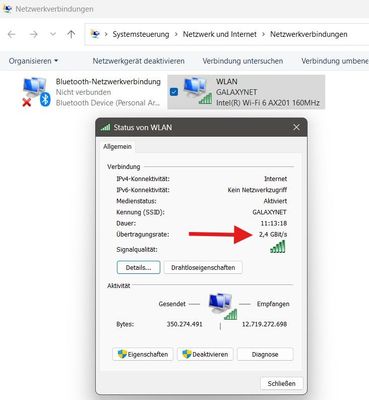Click the Schließen button
The height and width of the screenshot is (400, 369).
click(x=281, y=383)
